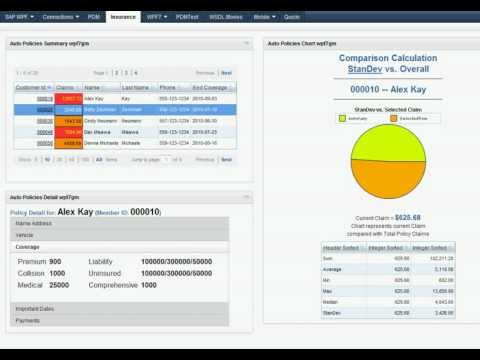Viewport: 480px width, 360px height.
Task: Select the StanDev row in stats table
Action: [x=388, y=313]
